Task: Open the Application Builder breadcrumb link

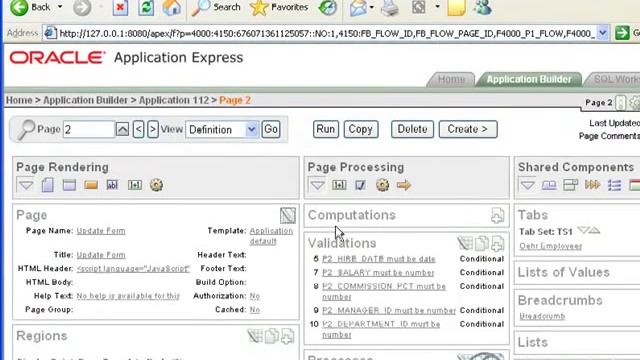Action: 85,100
